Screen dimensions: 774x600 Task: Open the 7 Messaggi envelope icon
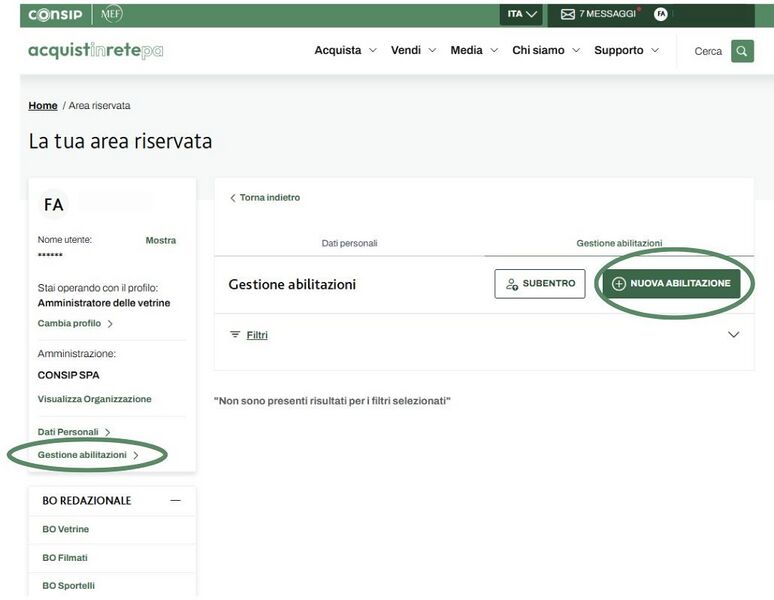(568, 14)
